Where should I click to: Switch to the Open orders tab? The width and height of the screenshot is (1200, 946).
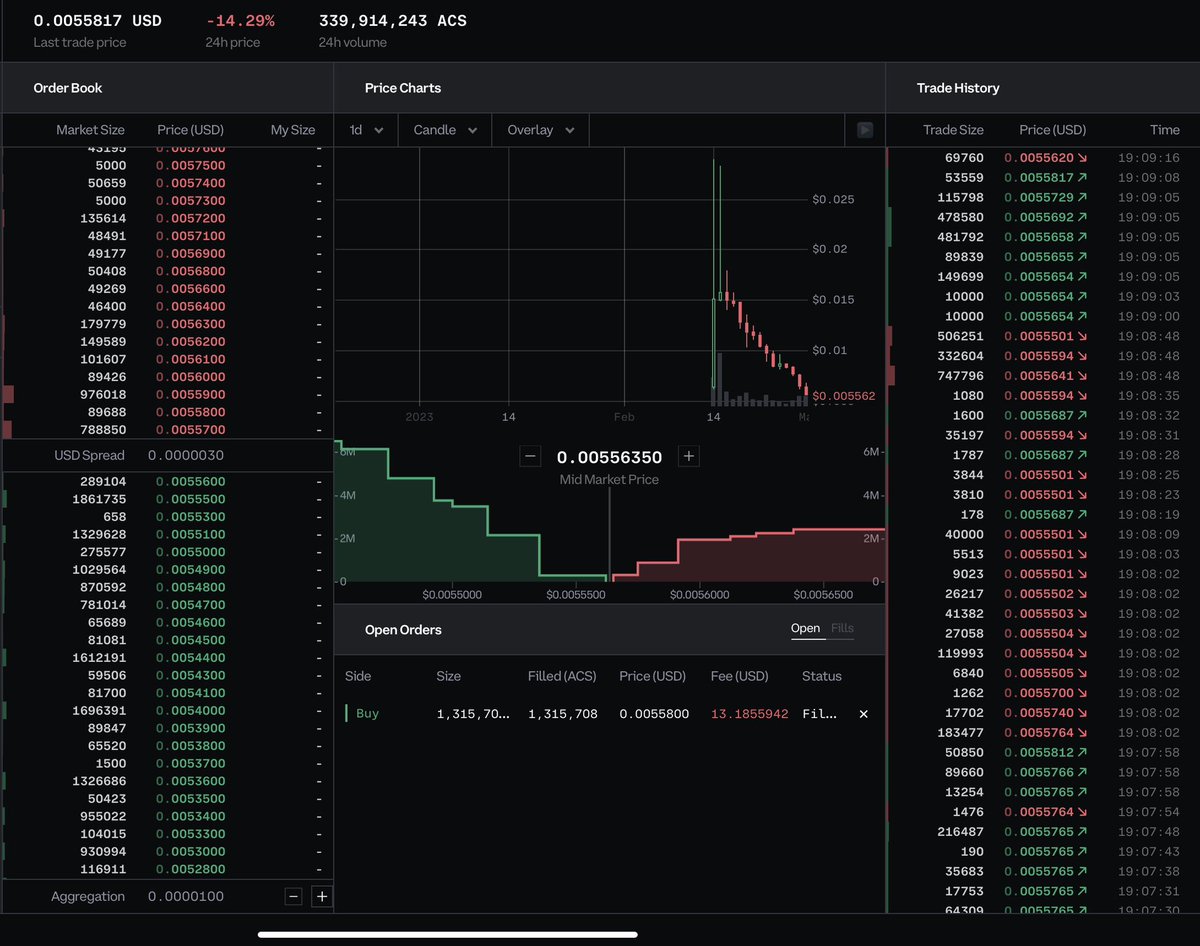pyautogui.click(x=805, y=629)
